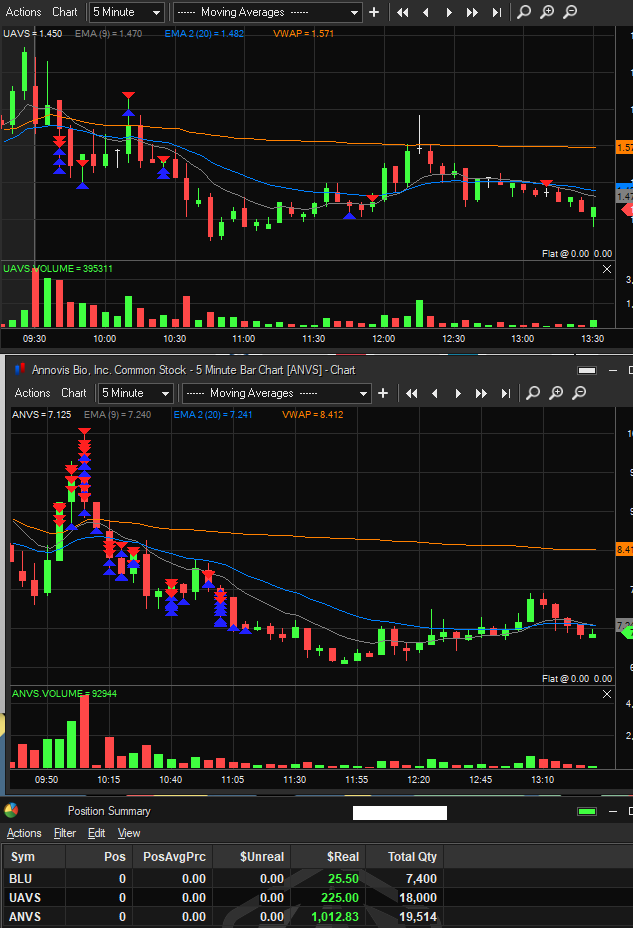Click magnifier reset zoom in UAVS chart
The width and height of the screenshot is (633, 928).
pyautogui.click(x=524, y=12)
